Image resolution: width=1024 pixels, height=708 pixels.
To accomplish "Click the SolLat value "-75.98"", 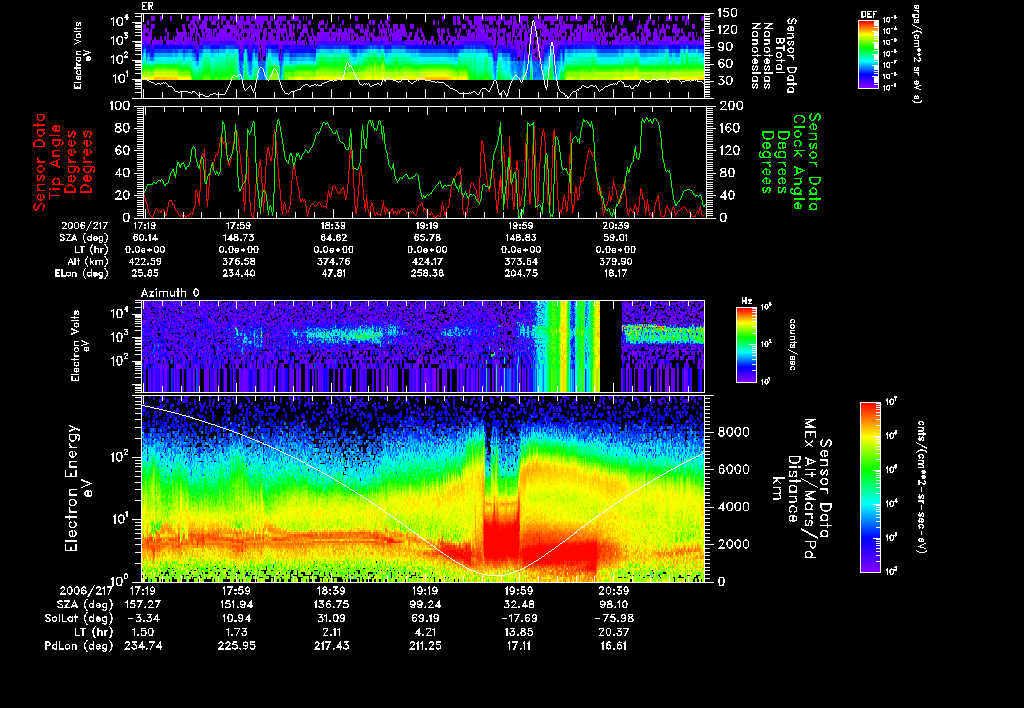I will click(x=613, y=618).
